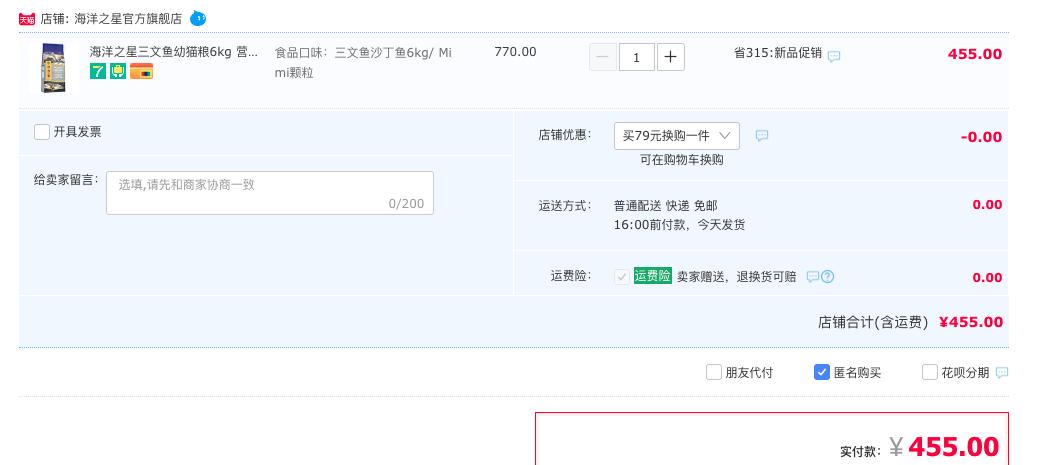The width and height of the screenshot is (1053, 465).
Task: Check the 花呗分期 checkbox
Action: [x=929, y=372]
